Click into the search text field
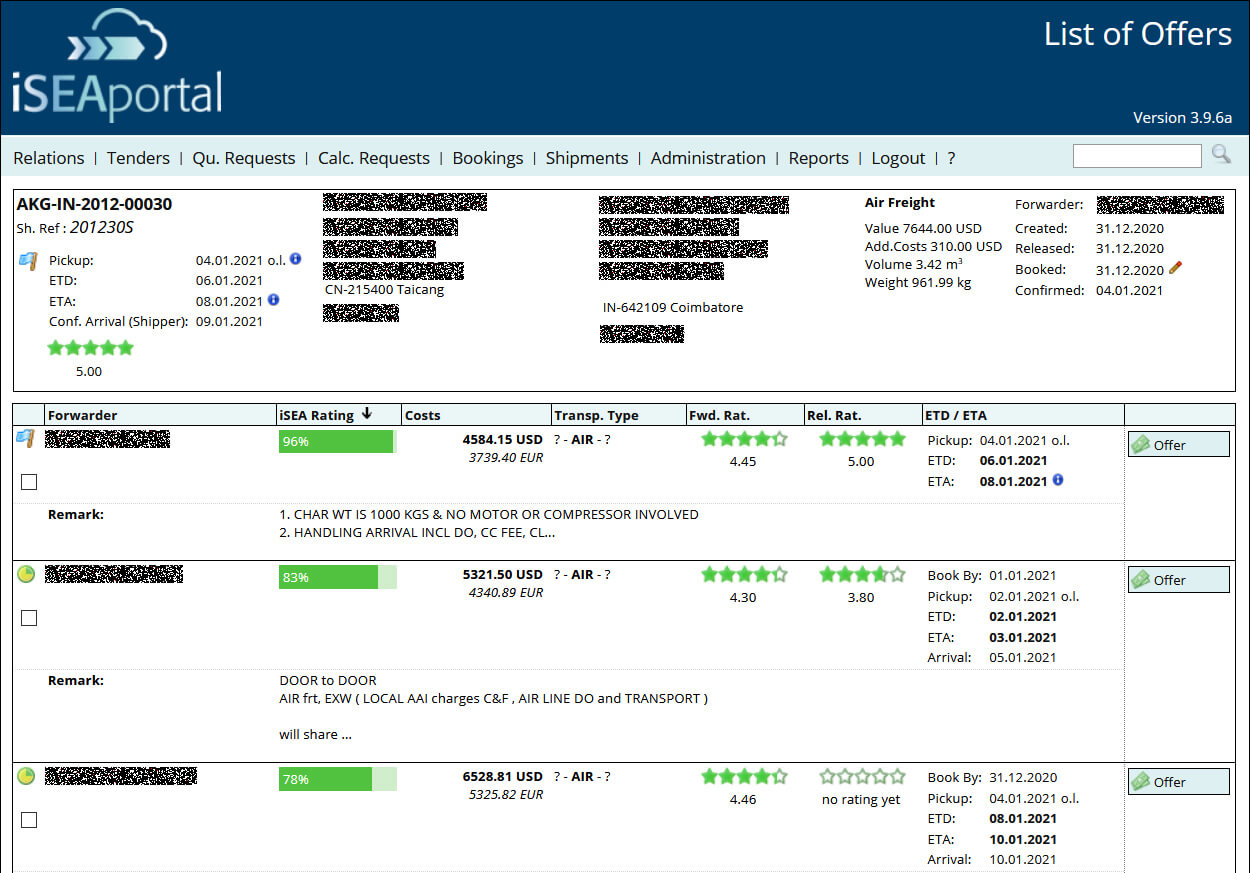The image size is (1250, 873). point(1136,156)
